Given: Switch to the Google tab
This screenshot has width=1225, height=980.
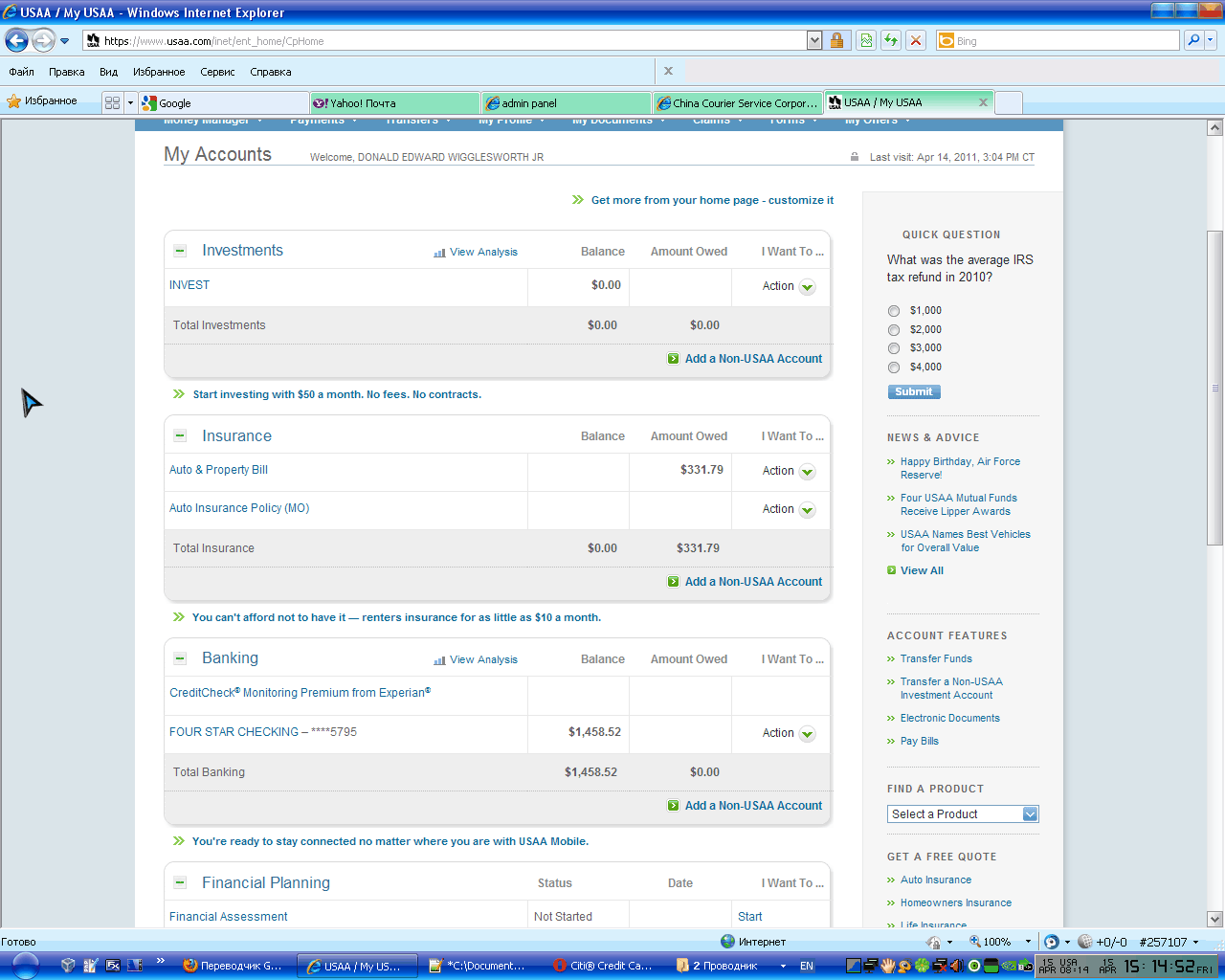Looking at the screenshot, I should (x=224, y=102).
